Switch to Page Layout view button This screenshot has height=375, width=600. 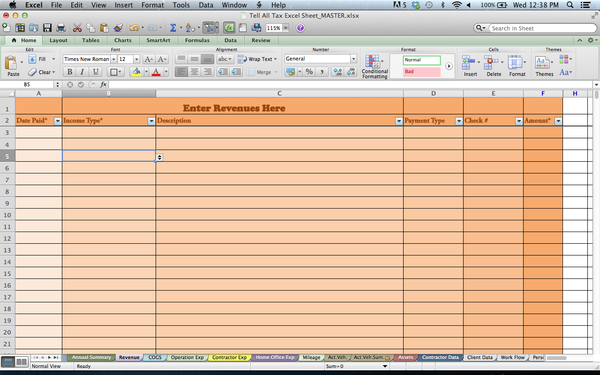21,362
